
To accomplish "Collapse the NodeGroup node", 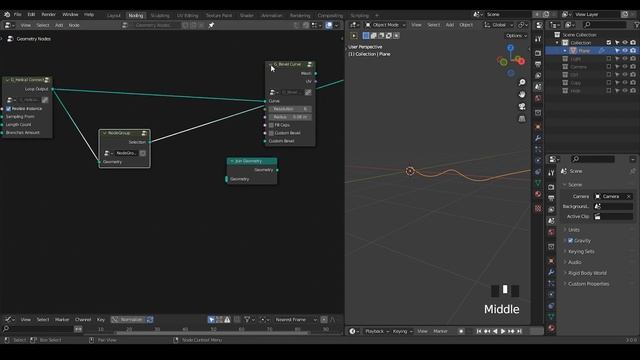I will (104, 133).
